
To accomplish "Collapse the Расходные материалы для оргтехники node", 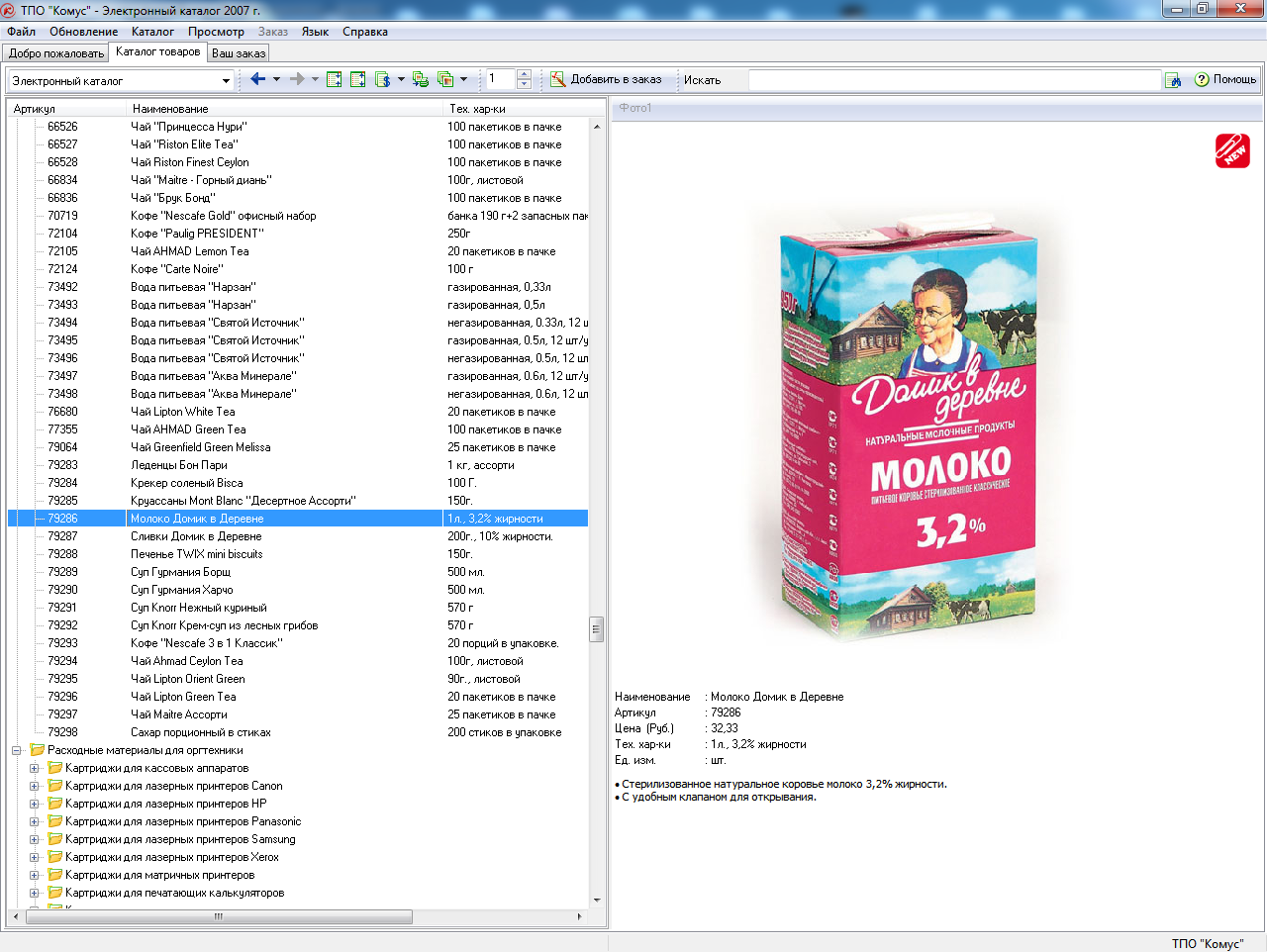I will pos(17,750).
